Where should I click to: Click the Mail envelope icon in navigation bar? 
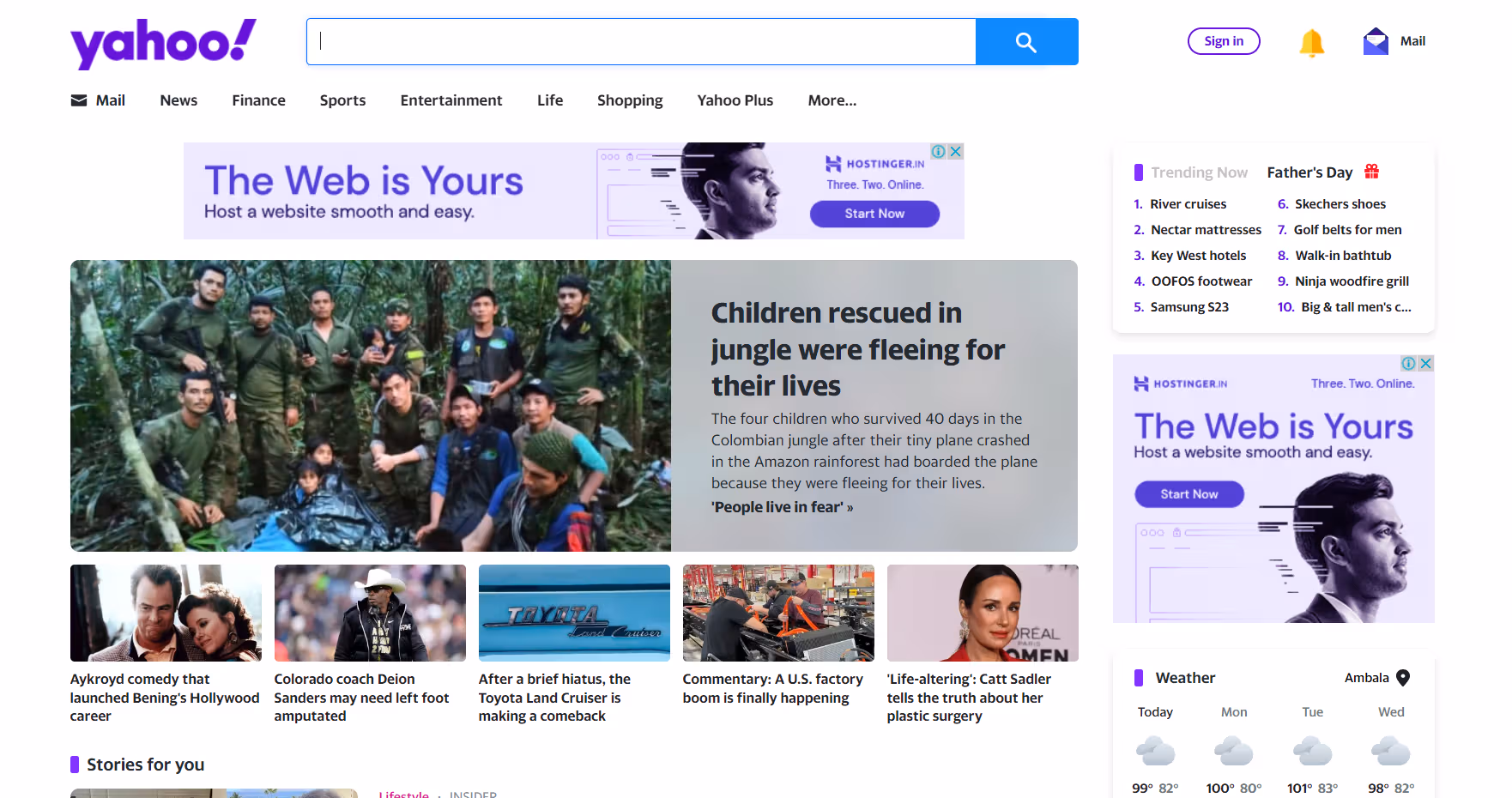click(x=79, y=100)
